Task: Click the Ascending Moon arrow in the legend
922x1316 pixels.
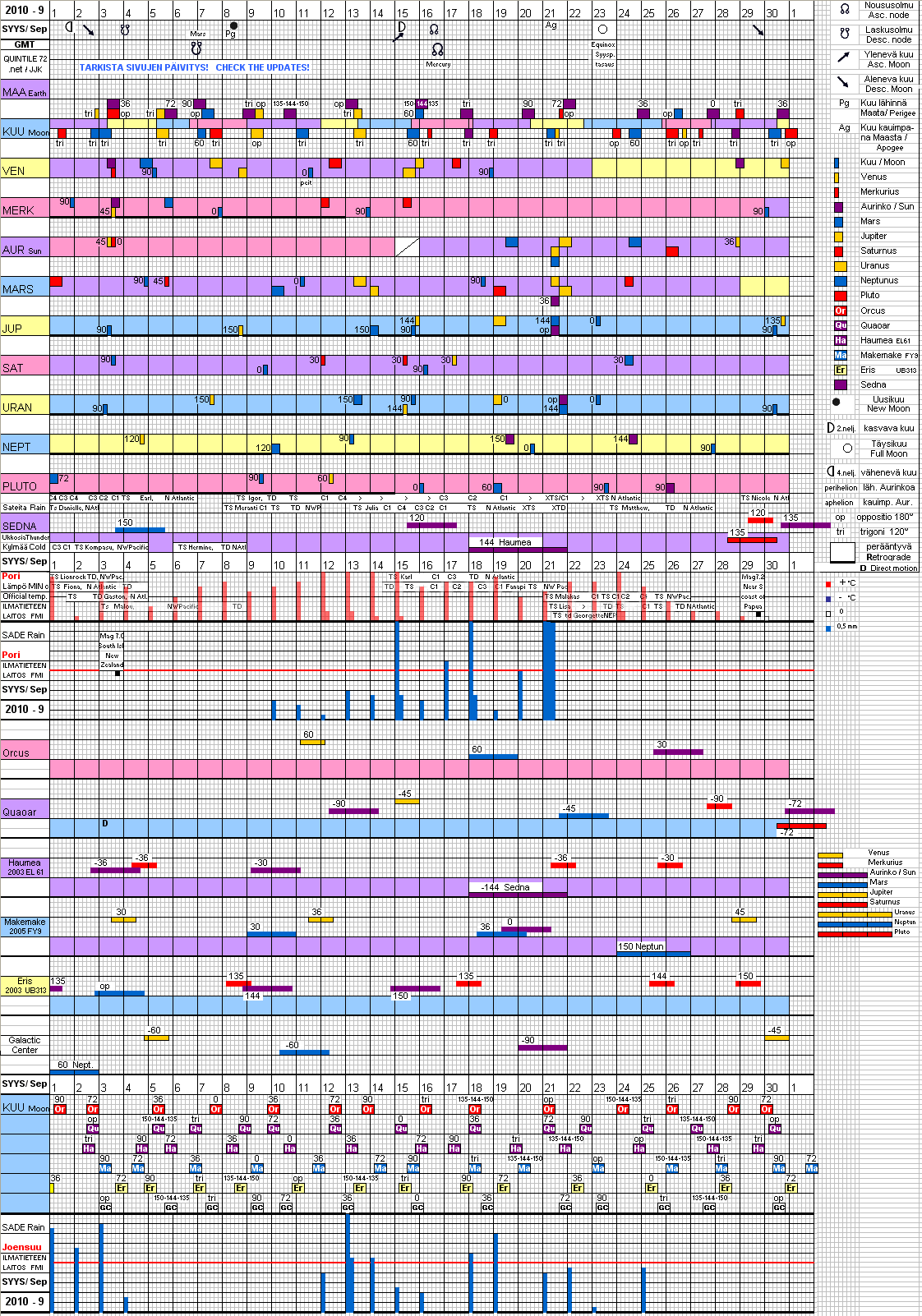Action: [x=843, y=58]
